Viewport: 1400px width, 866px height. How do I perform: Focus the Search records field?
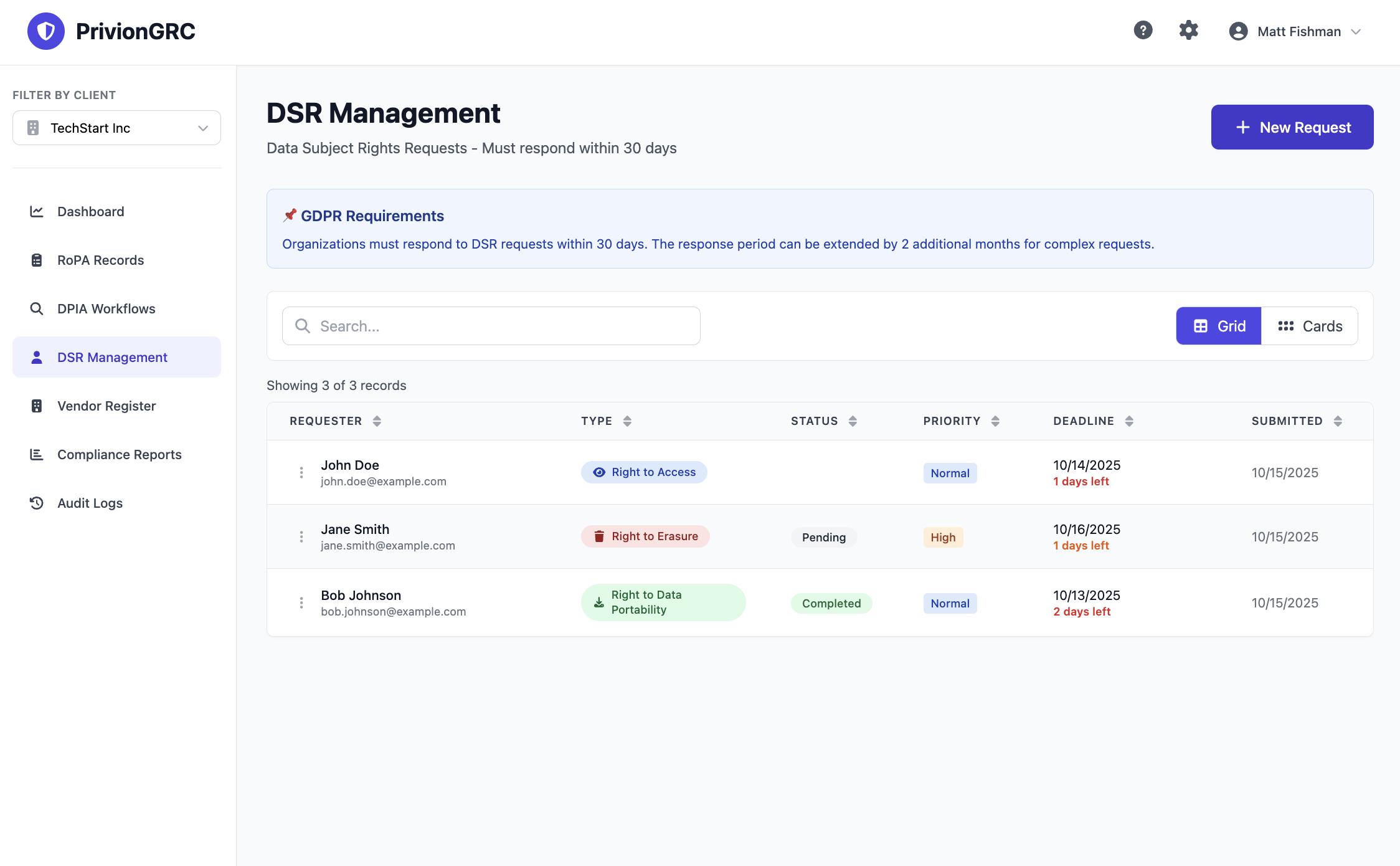pyautogui.click(x=491, y=326)
